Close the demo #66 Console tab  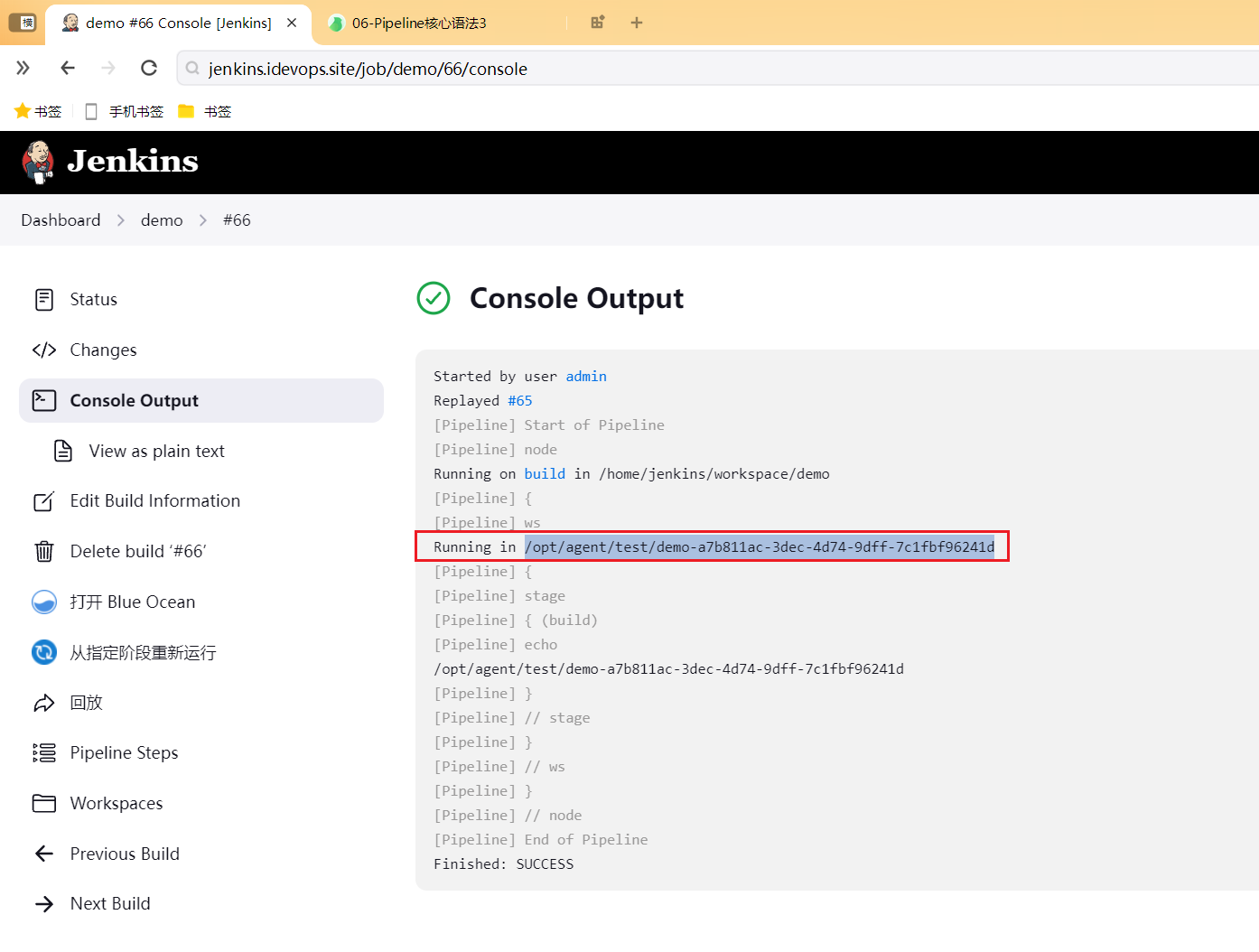292,23
